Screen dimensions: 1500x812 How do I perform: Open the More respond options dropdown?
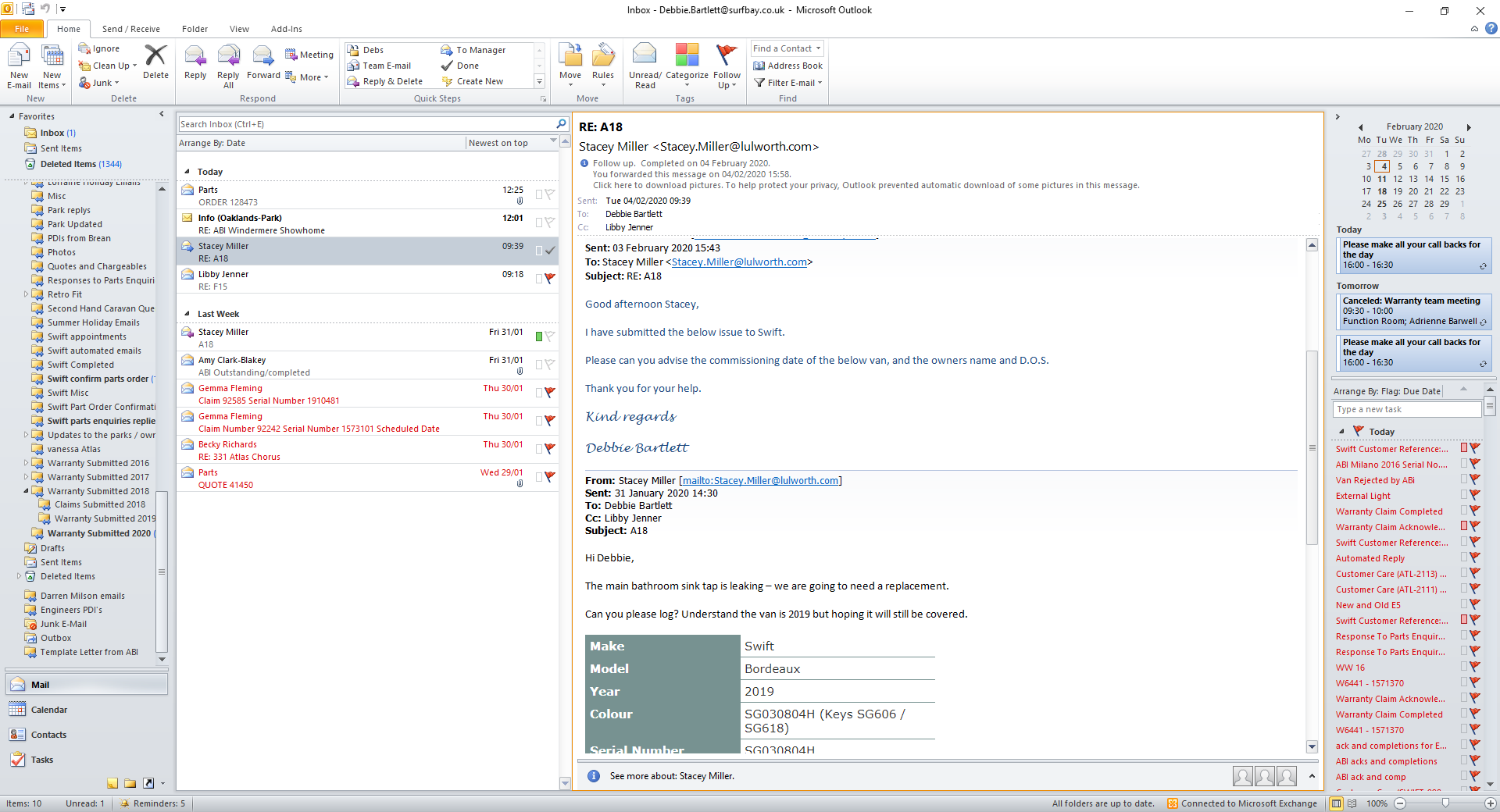307,77
